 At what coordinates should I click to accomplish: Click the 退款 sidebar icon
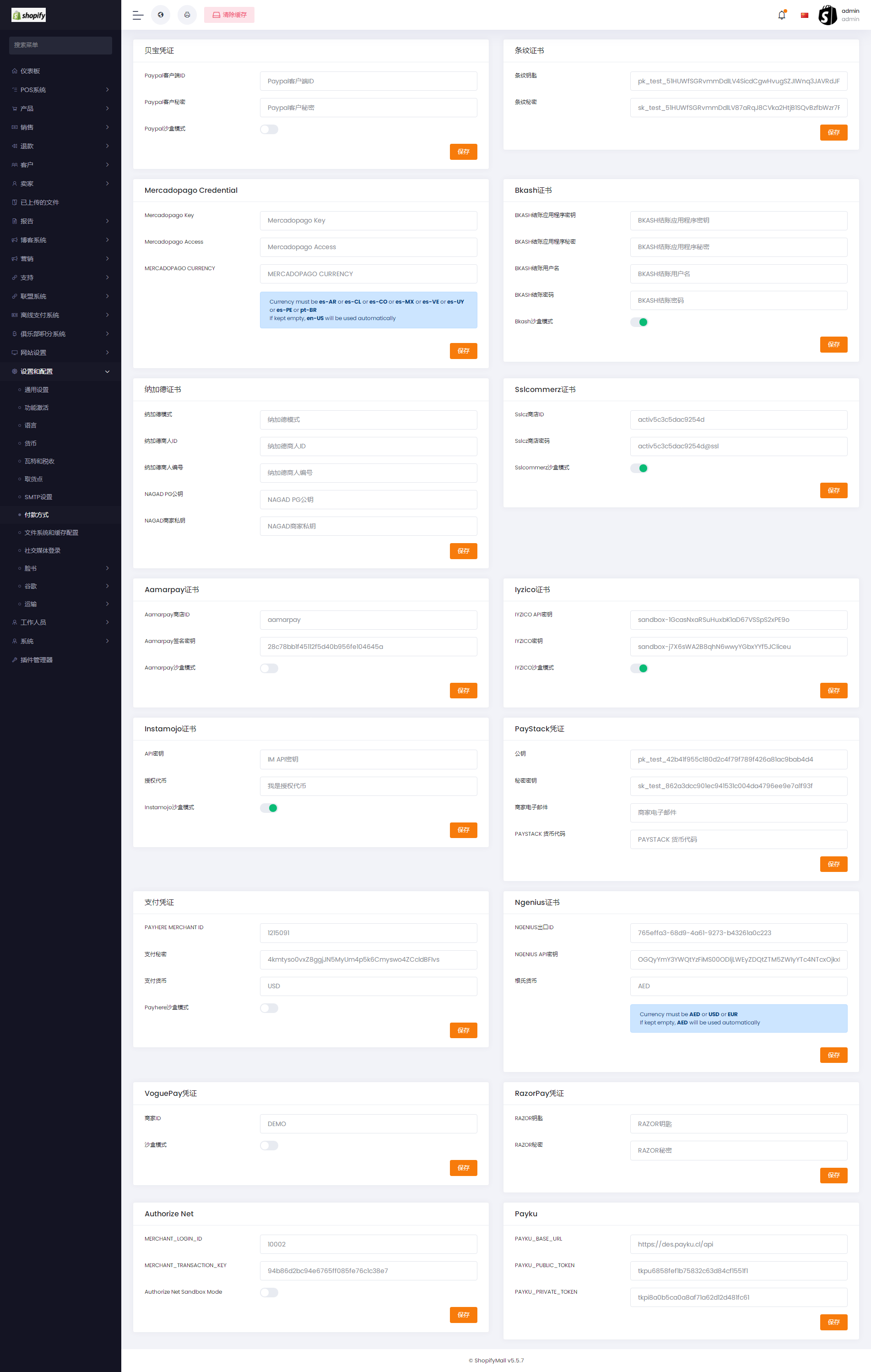point(15,147)
